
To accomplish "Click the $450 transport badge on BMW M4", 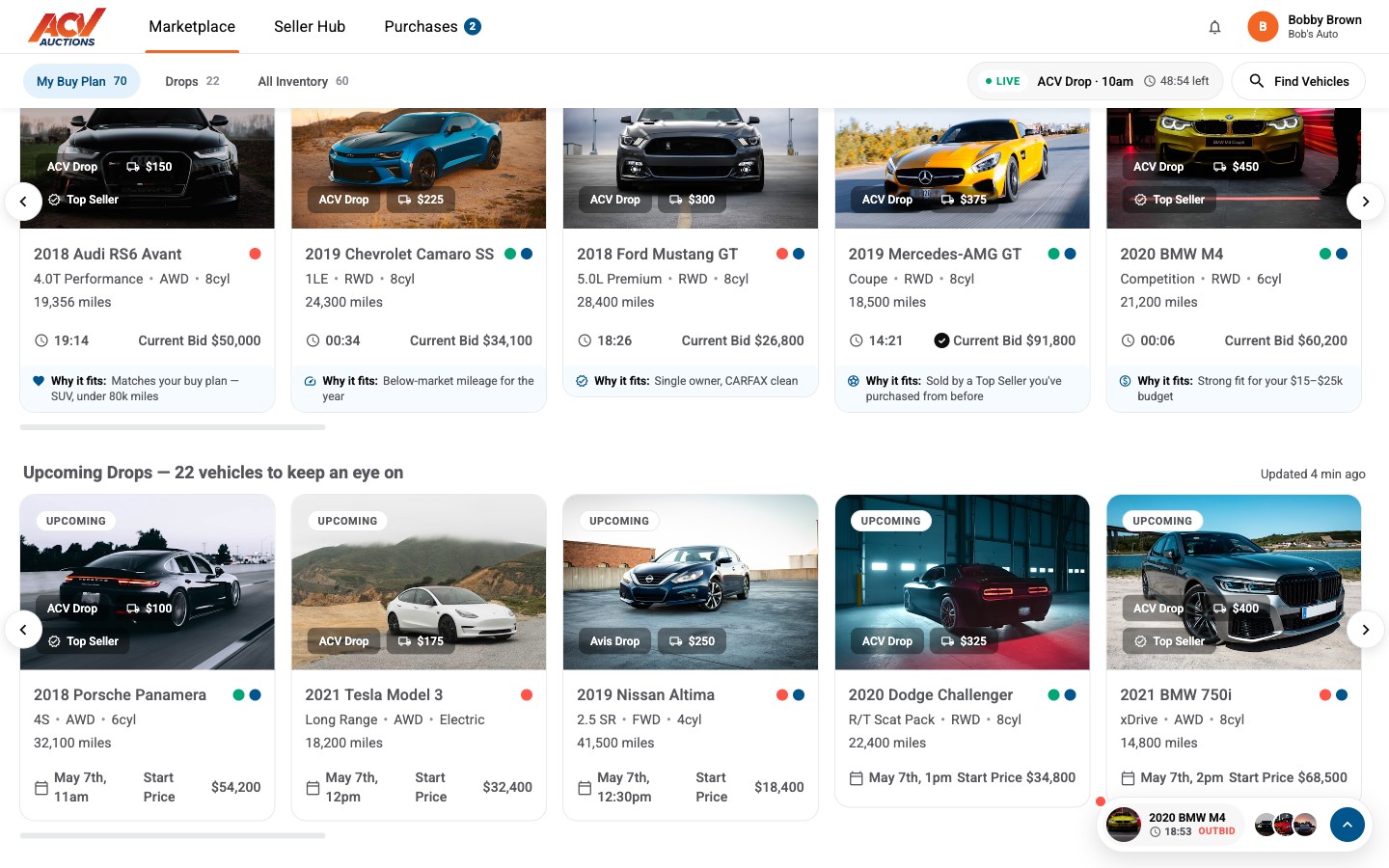I will coord(1236,167).
